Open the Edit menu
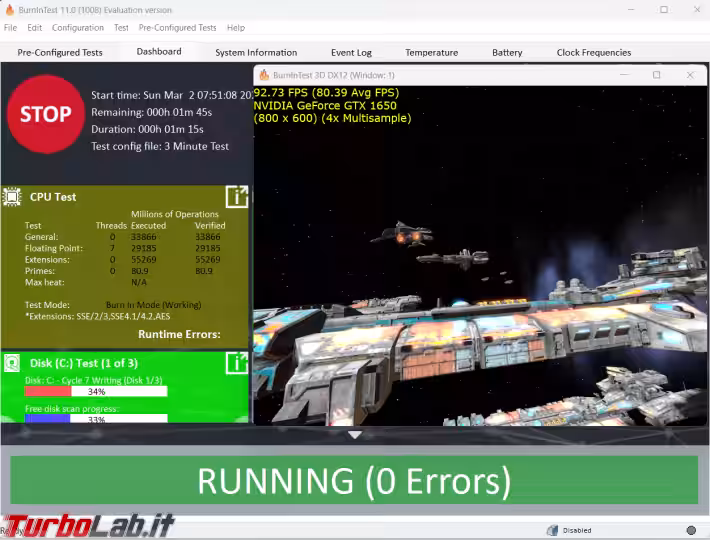Screen dimensions: 710x540 pos(34,28)
